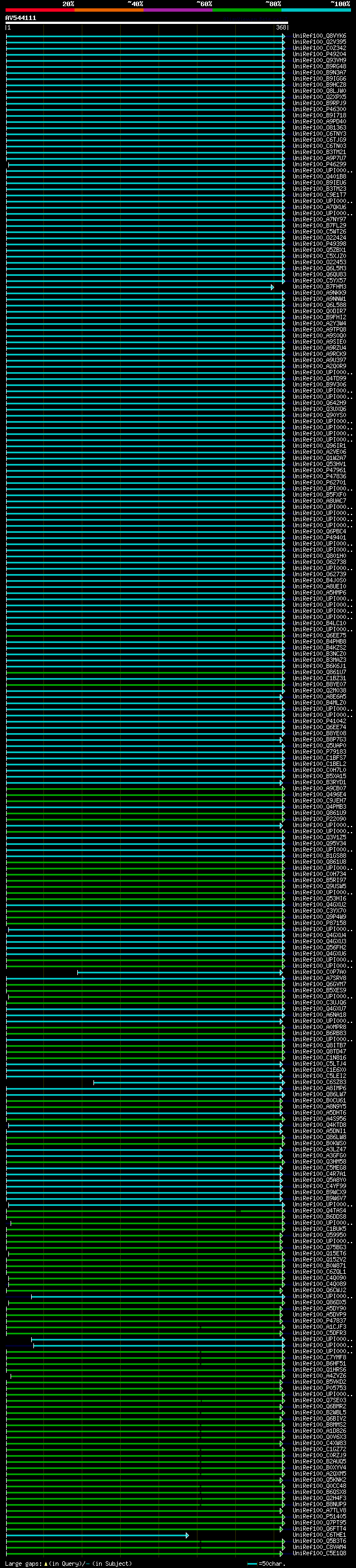
Task: Open hit UniRef100_B9N3A7
Action: [x=319, y=72]
